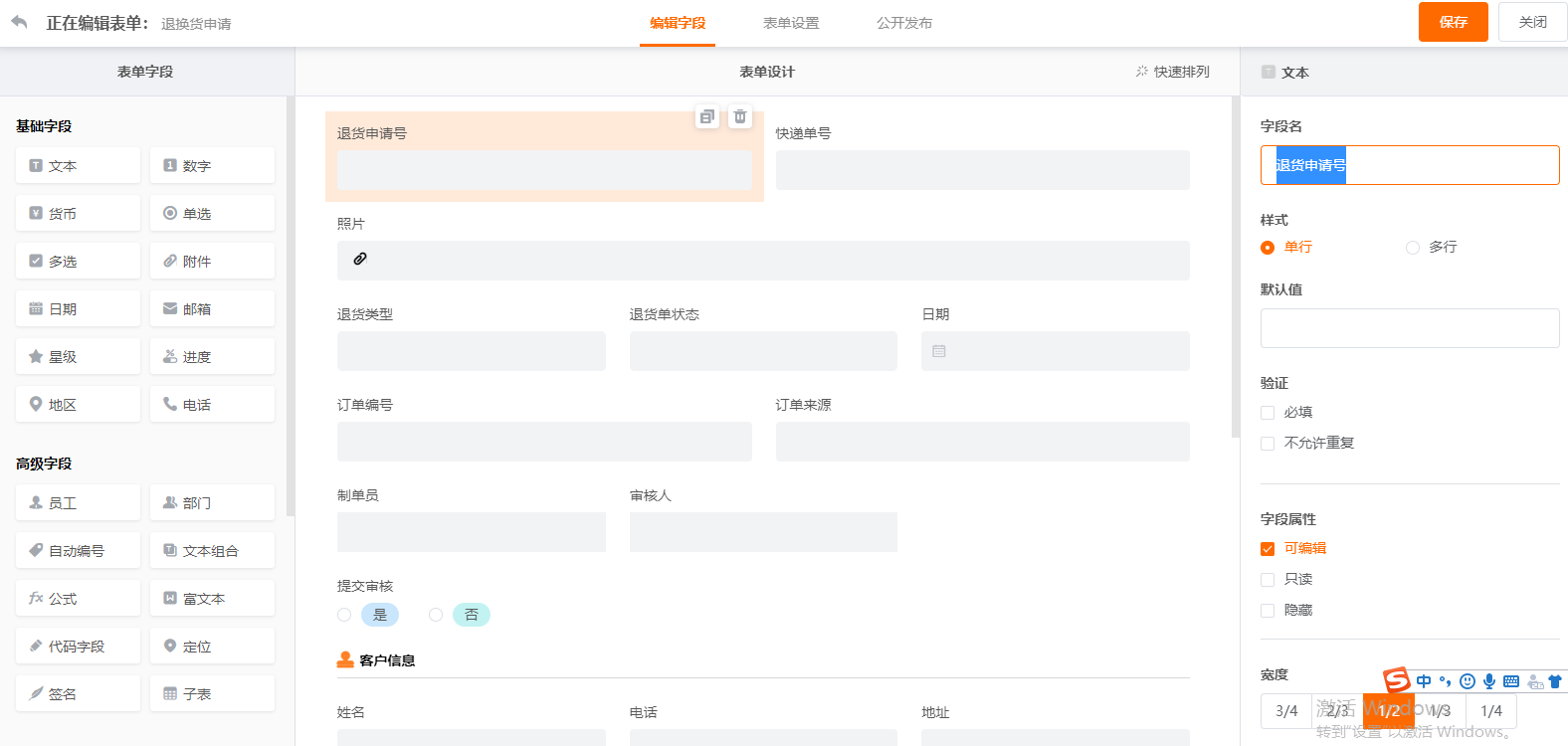The height and width of the screenshot is (746, 1568).
Task: Add a 单选 field
Action: pos(212,213)
